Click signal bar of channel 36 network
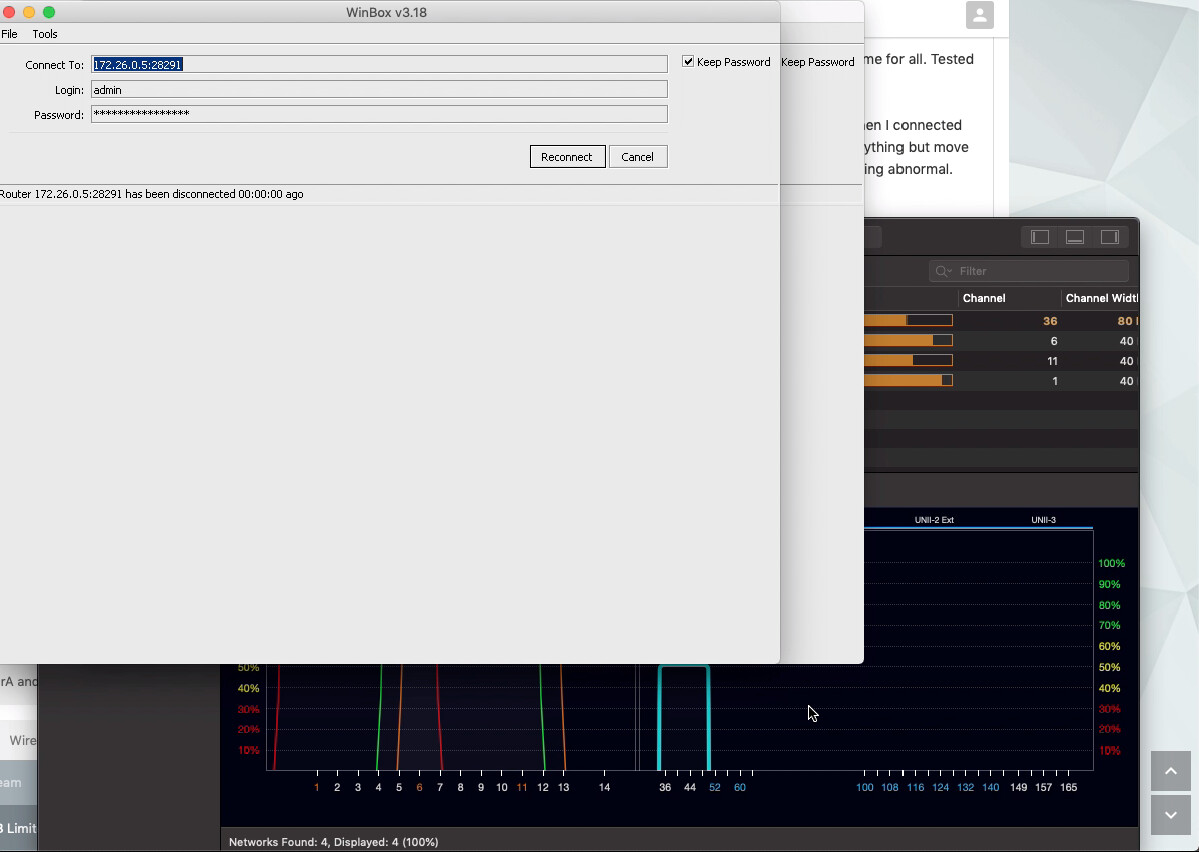1199x852 pixels. (908, 320)
